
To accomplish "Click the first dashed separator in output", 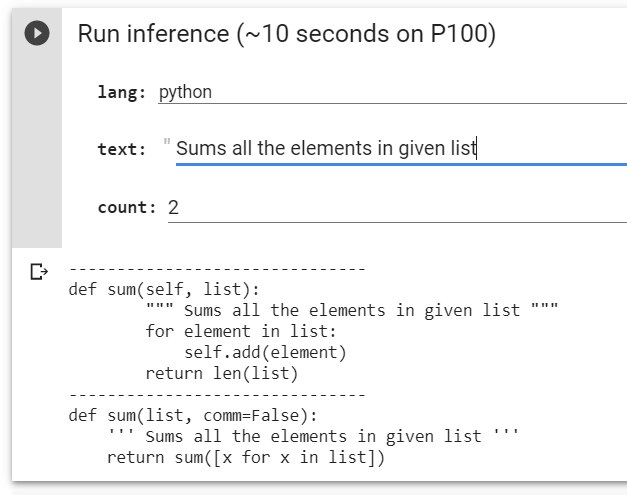I will 217,269.
